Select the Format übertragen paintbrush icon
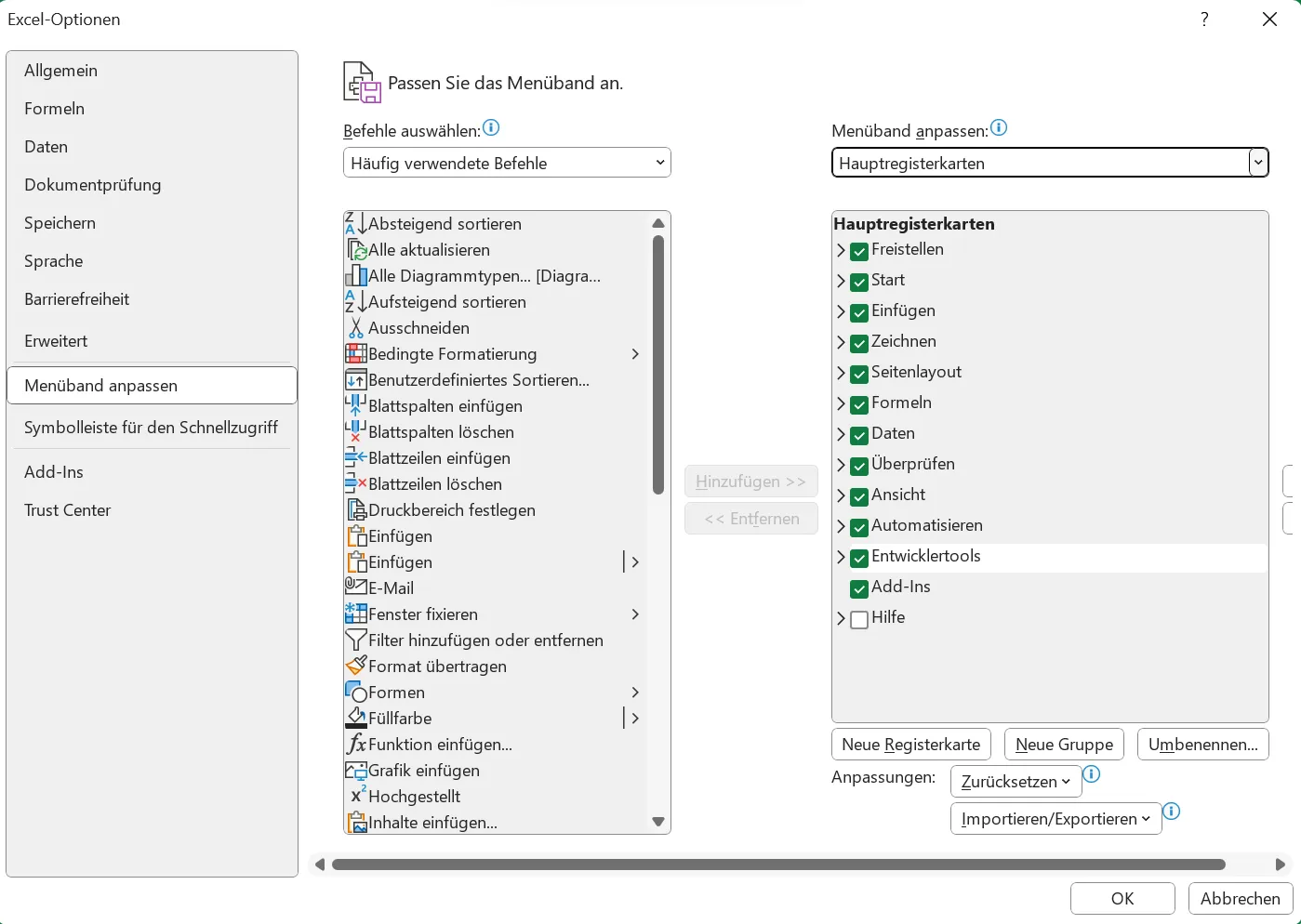The height and width of the screenshot is (924, 1301). [356, 667]
